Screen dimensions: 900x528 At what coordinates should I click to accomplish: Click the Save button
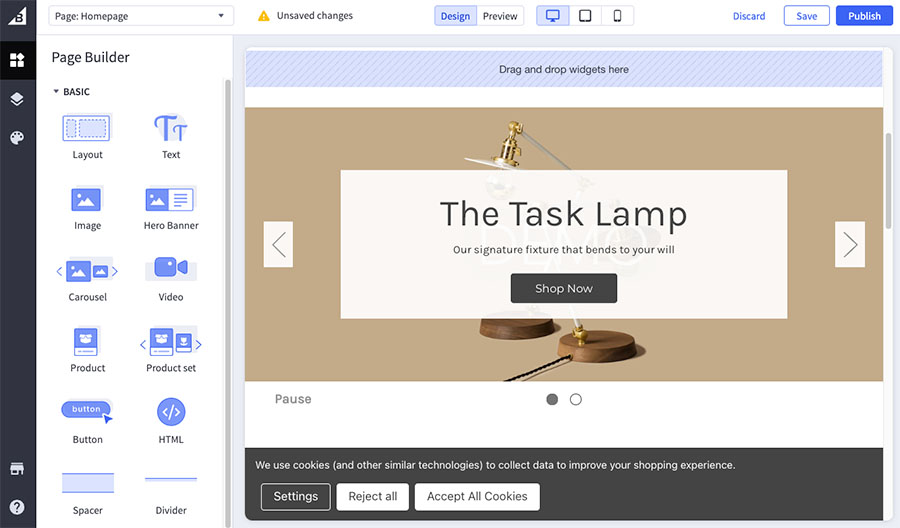point(806,16)
